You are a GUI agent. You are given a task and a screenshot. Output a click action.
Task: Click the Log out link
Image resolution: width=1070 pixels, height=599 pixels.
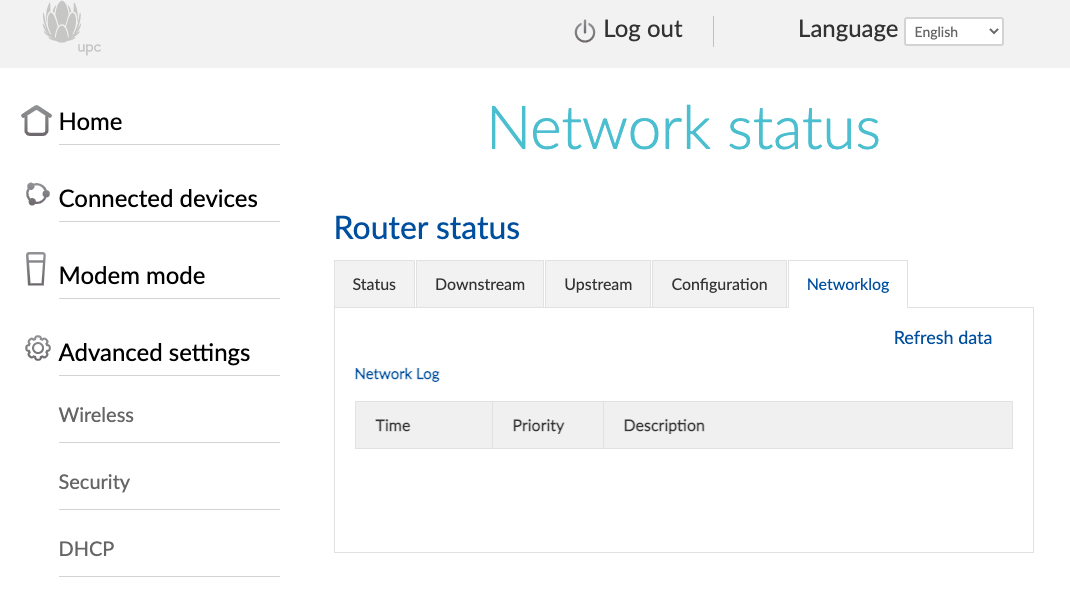click(x=642, y=30)
